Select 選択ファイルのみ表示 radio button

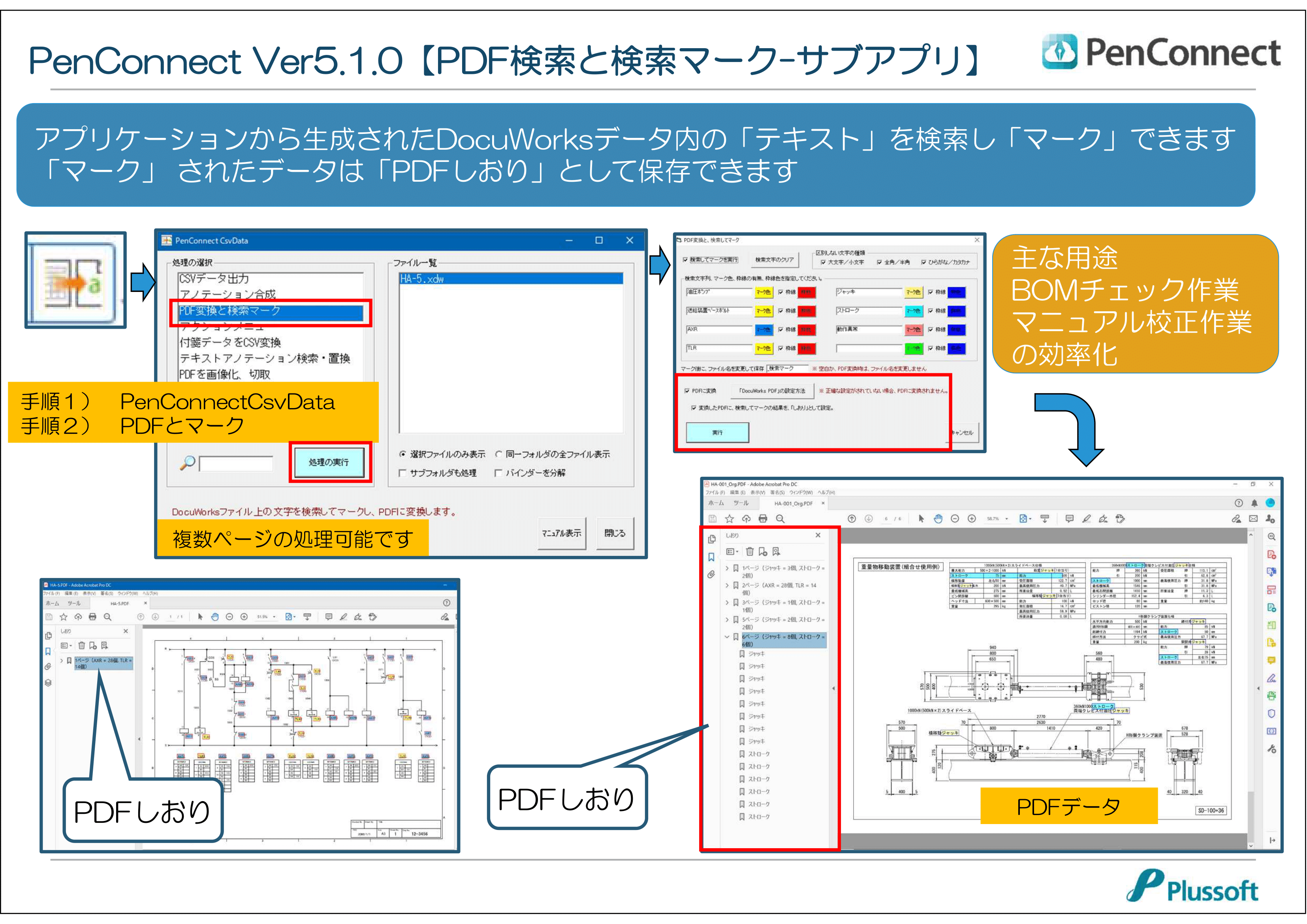point(403,454)
